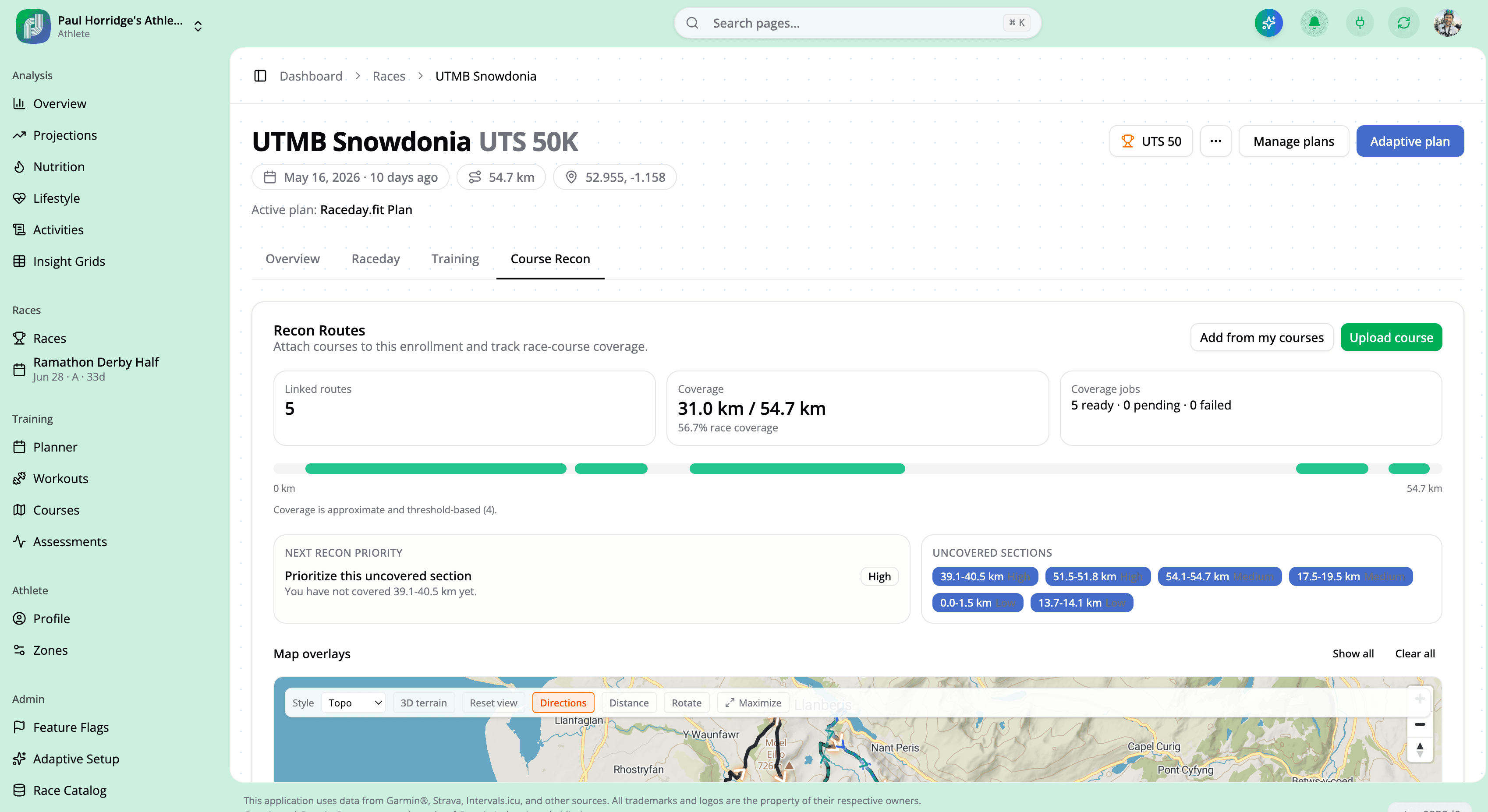Click the sync refresh icon

1404,23
